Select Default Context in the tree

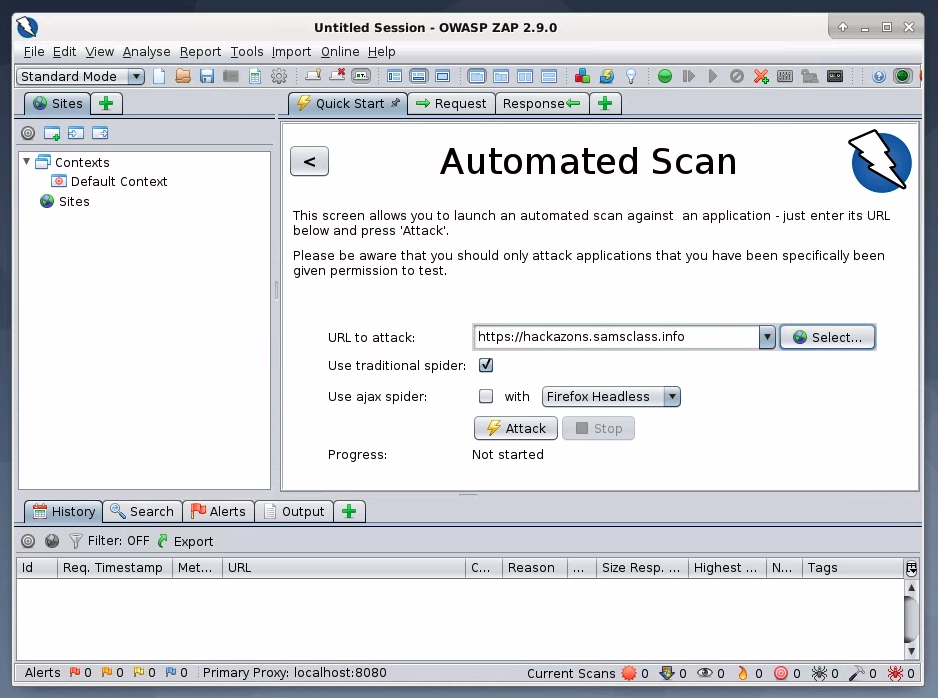[109, 181]
